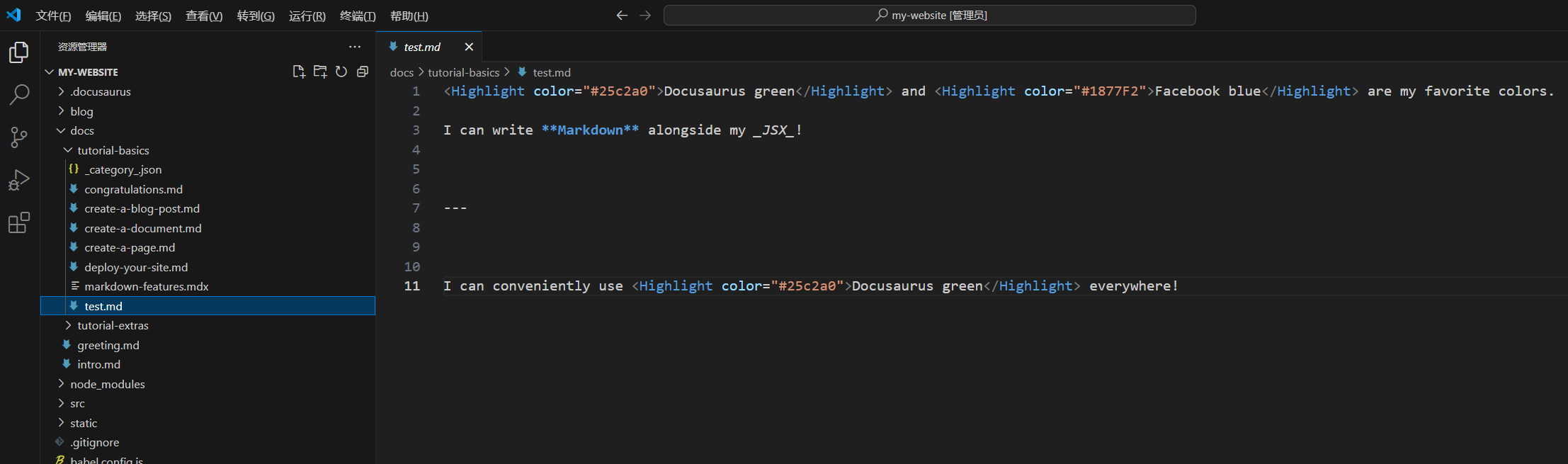The height and width of the screenshot is (464, 1568).
Task: Open 帮助(H) menu
Action: tap(409, 16)
